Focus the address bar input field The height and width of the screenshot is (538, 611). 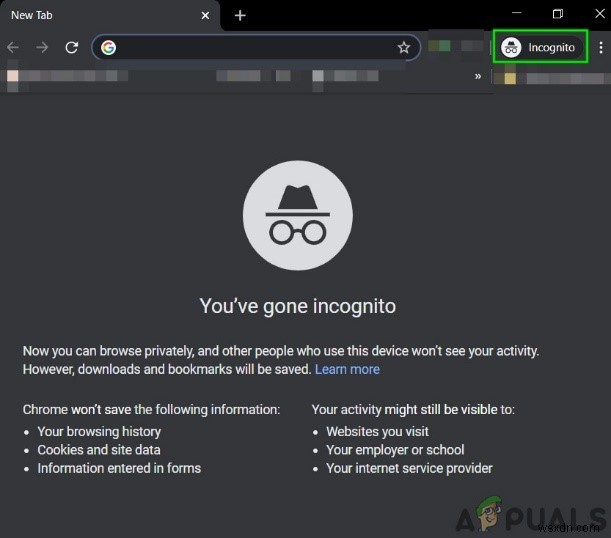point(250,47)
